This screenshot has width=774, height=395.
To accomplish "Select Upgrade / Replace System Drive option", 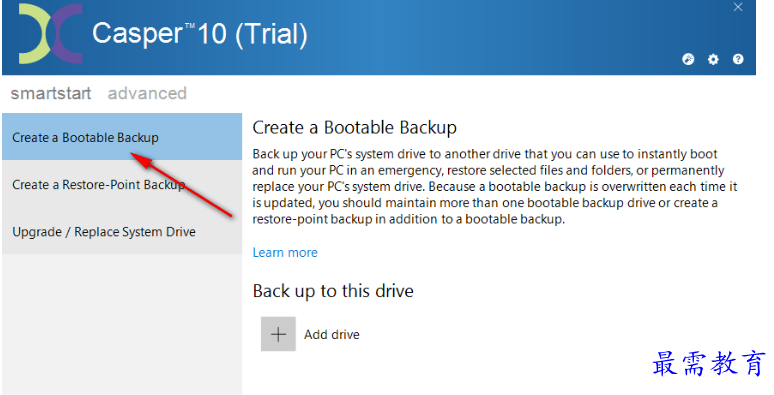I will [122, 232].
